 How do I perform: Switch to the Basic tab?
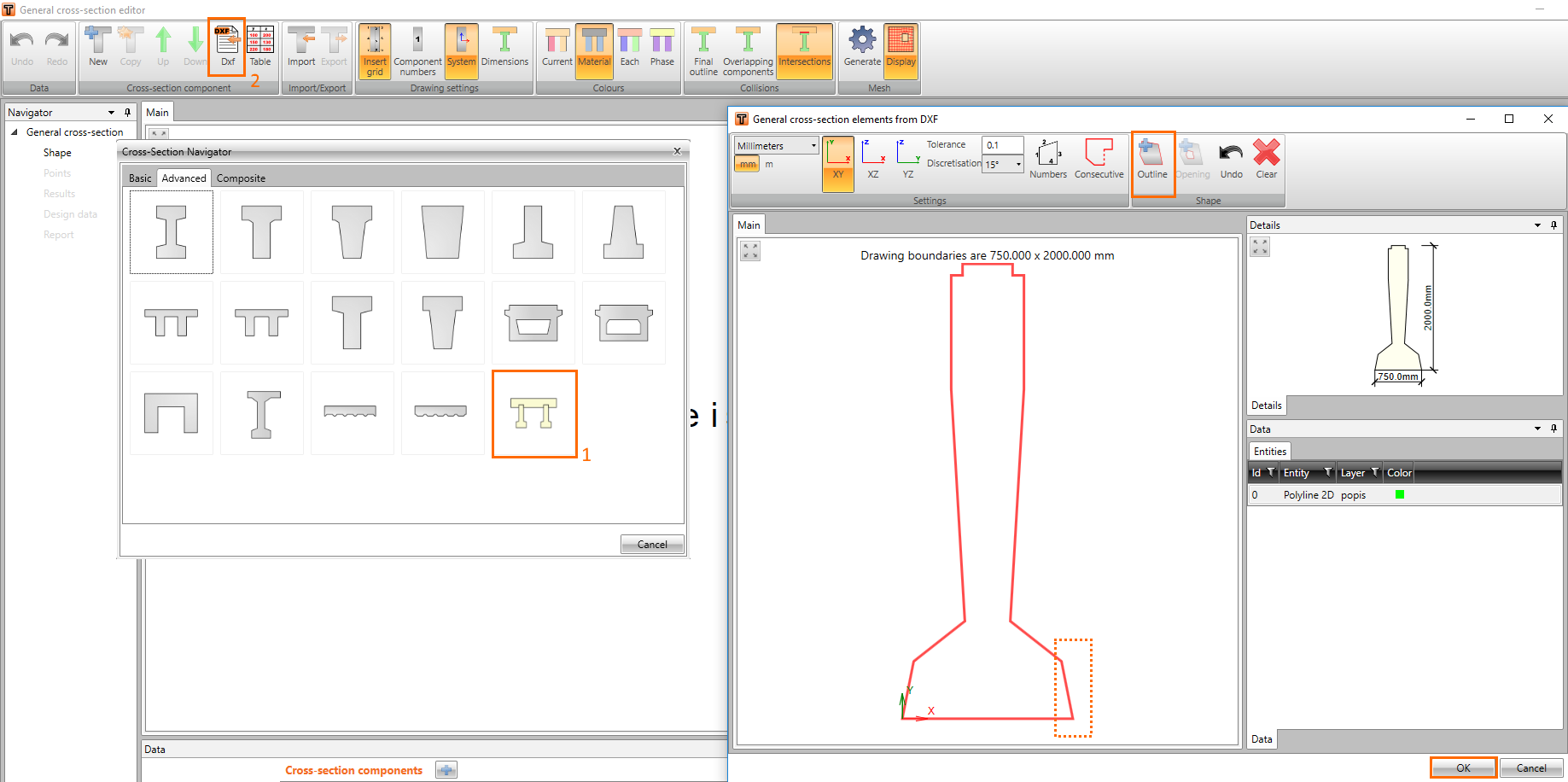(140, 178)
